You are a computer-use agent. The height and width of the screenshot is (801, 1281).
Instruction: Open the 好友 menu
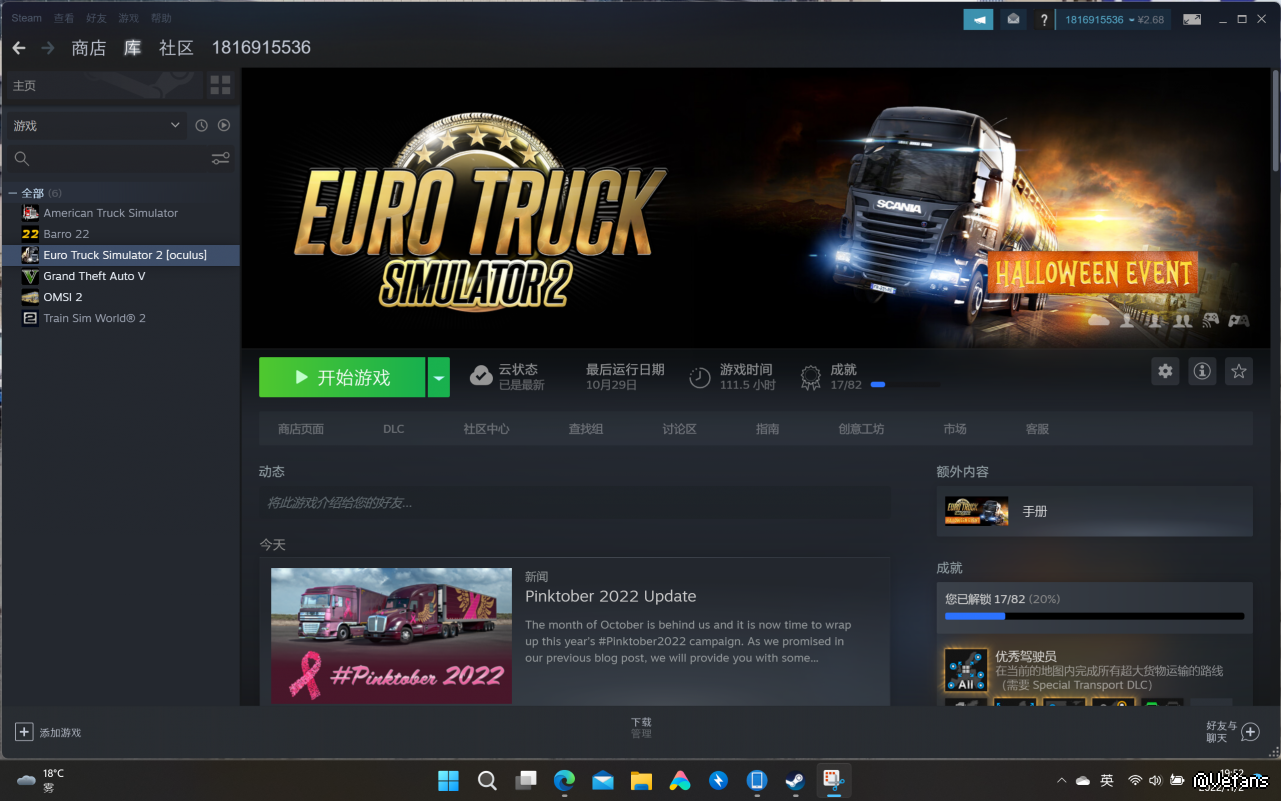(x=96, y=18)
